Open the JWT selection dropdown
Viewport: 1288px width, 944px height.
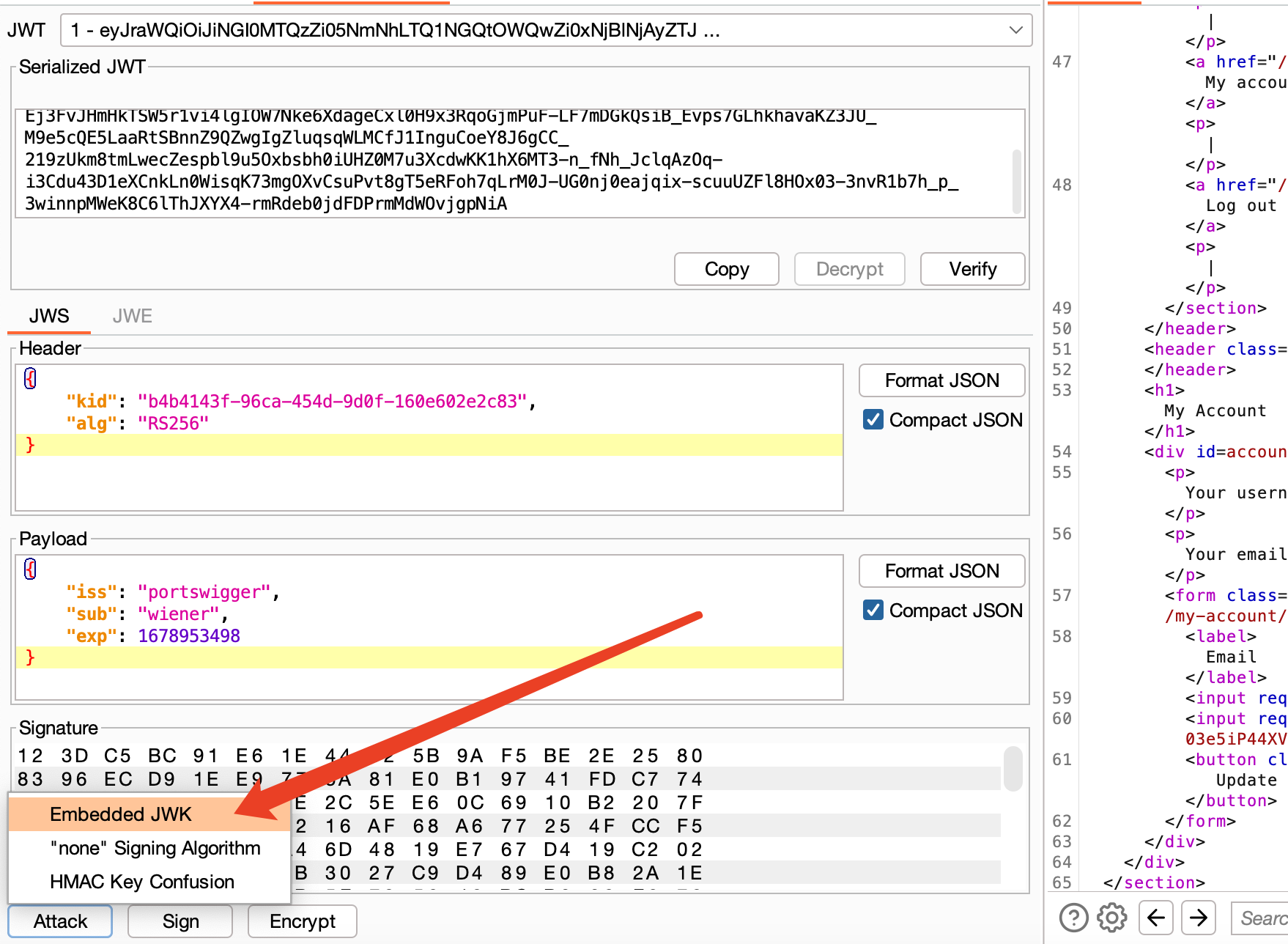coord(547,30)
